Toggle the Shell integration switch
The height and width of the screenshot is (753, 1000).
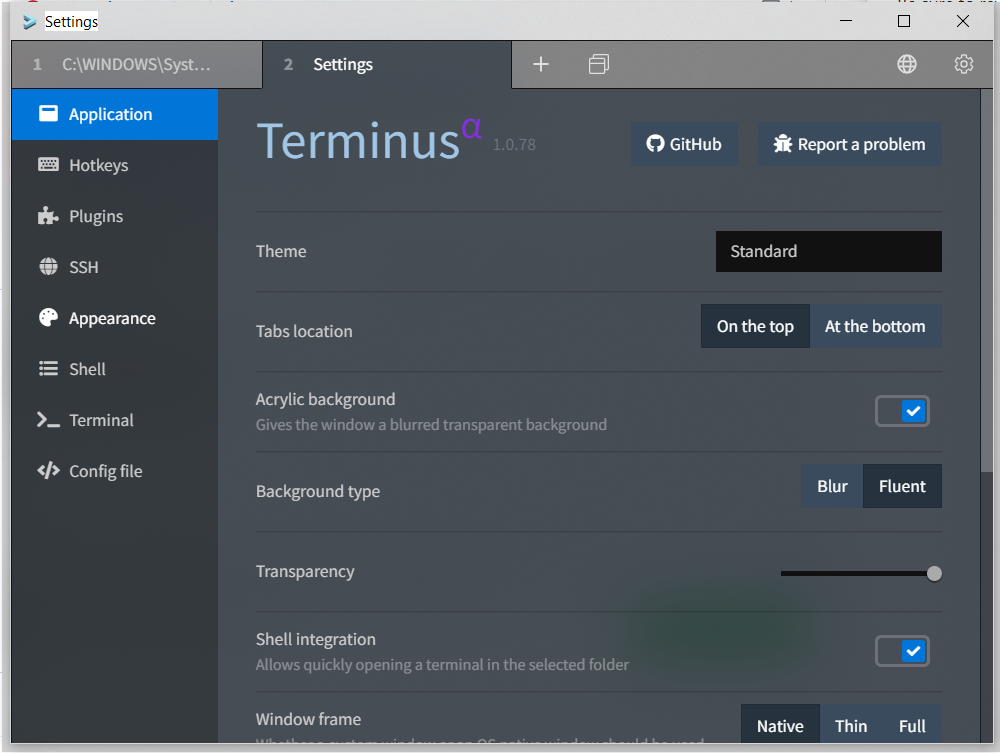click(902, 651)
